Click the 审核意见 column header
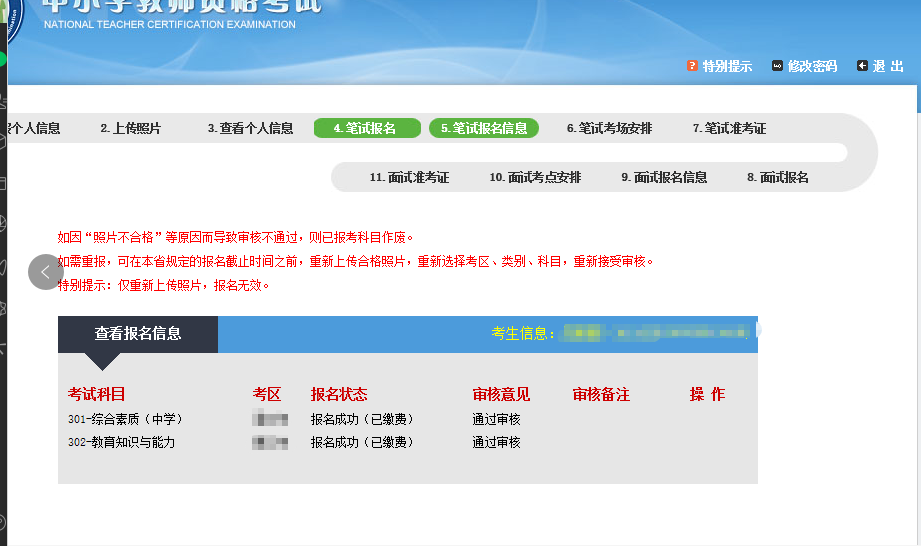This screenshot has height=546, width=921. (501, 394)
